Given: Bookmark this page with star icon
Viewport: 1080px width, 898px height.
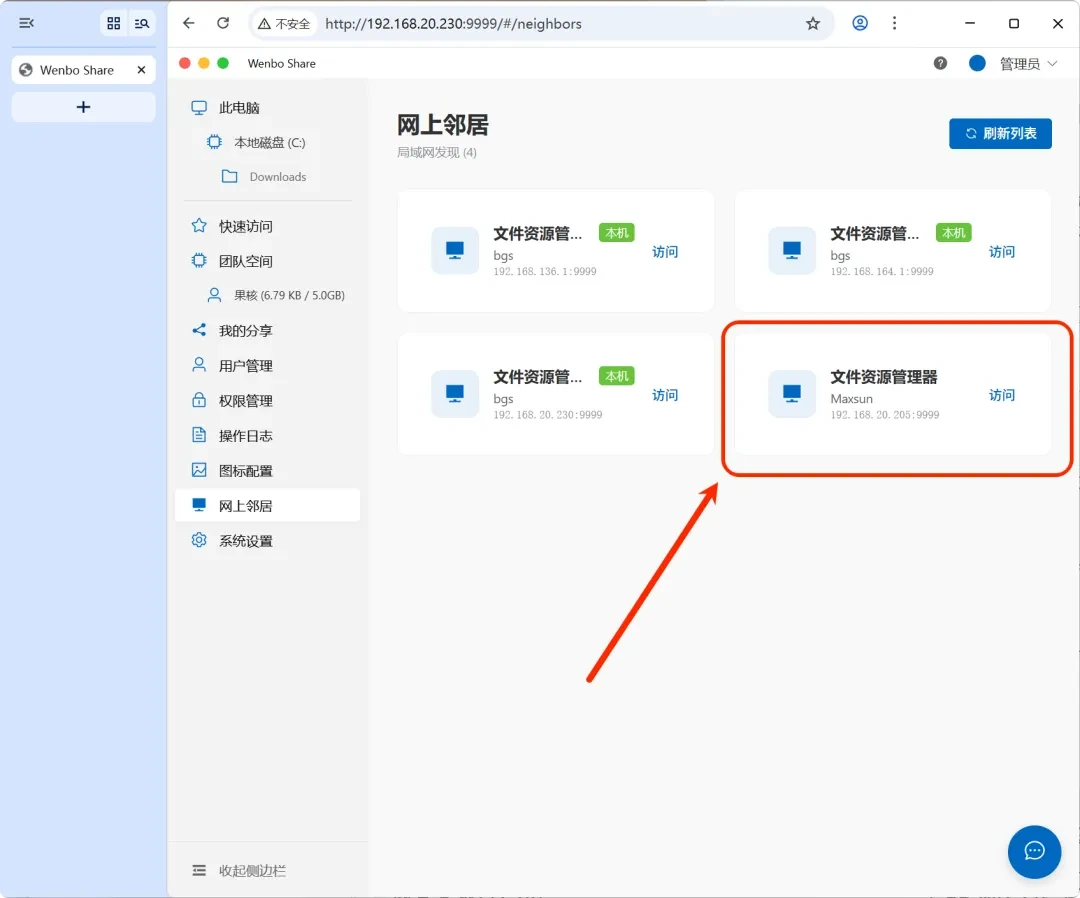Looking at the screenshot, I should [813, 23].
